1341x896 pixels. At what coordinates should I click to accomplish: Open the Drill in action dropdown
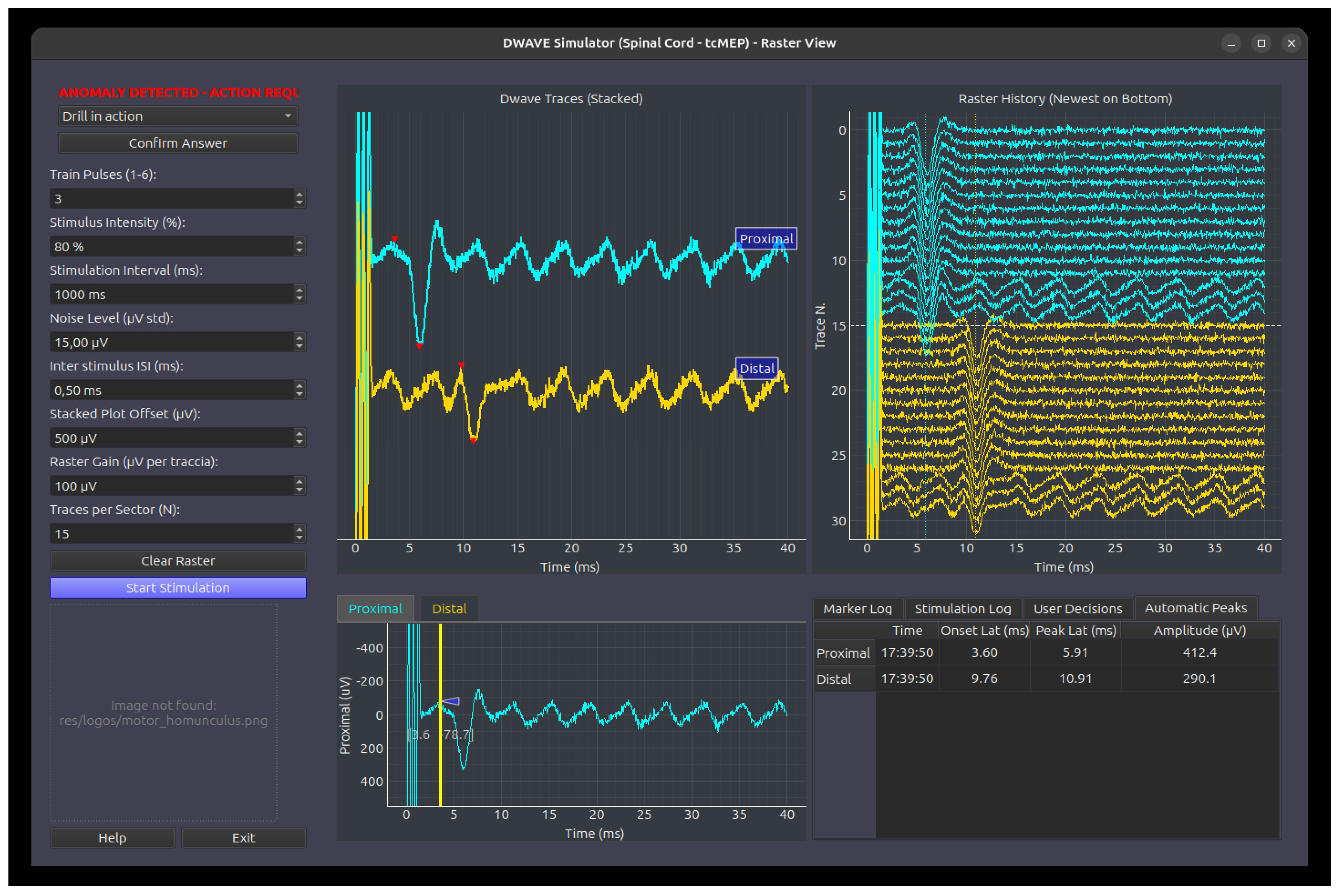tap(178, 116)
